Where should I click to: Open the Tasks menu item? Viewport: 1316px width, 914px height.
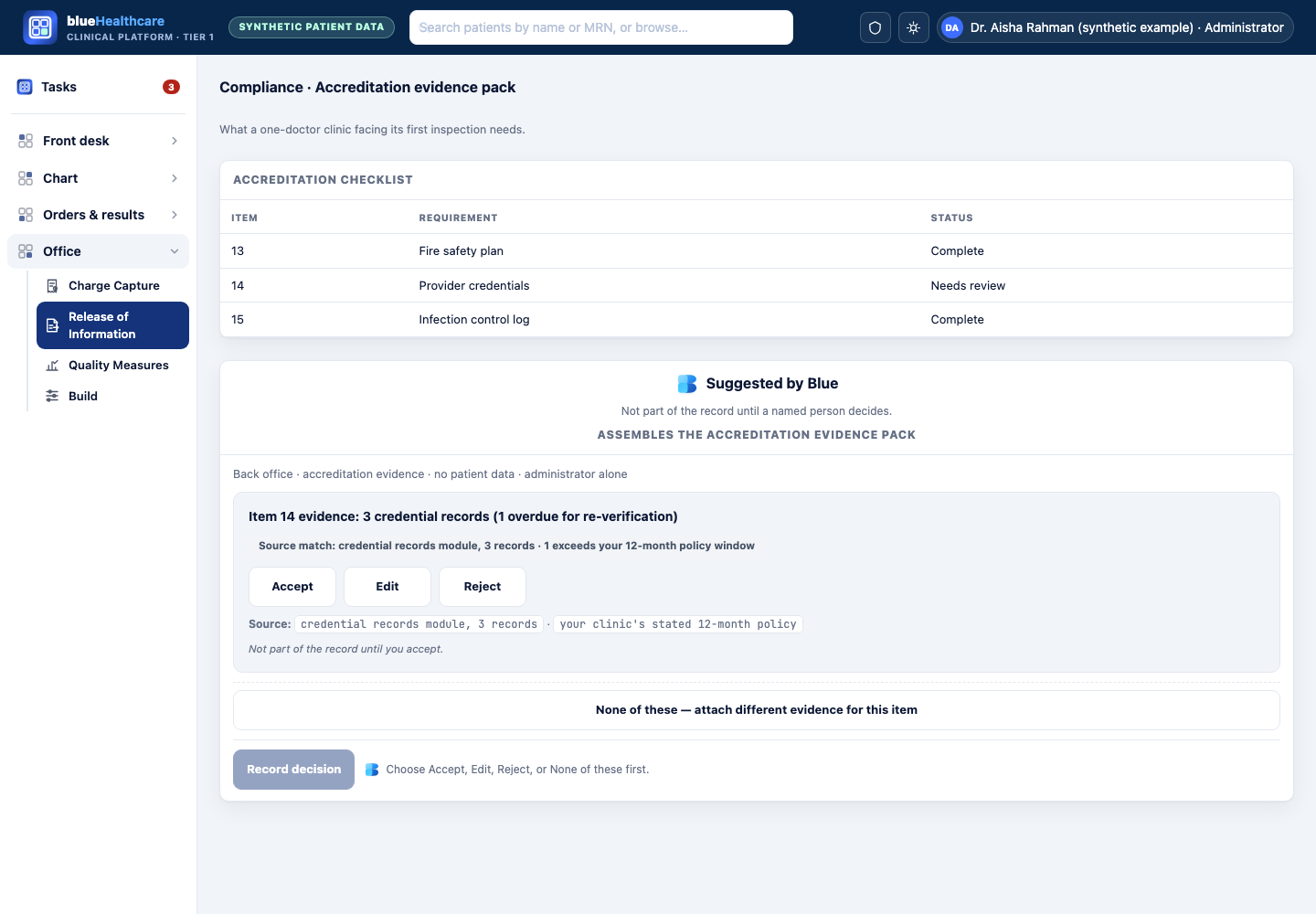coord(99,87)
